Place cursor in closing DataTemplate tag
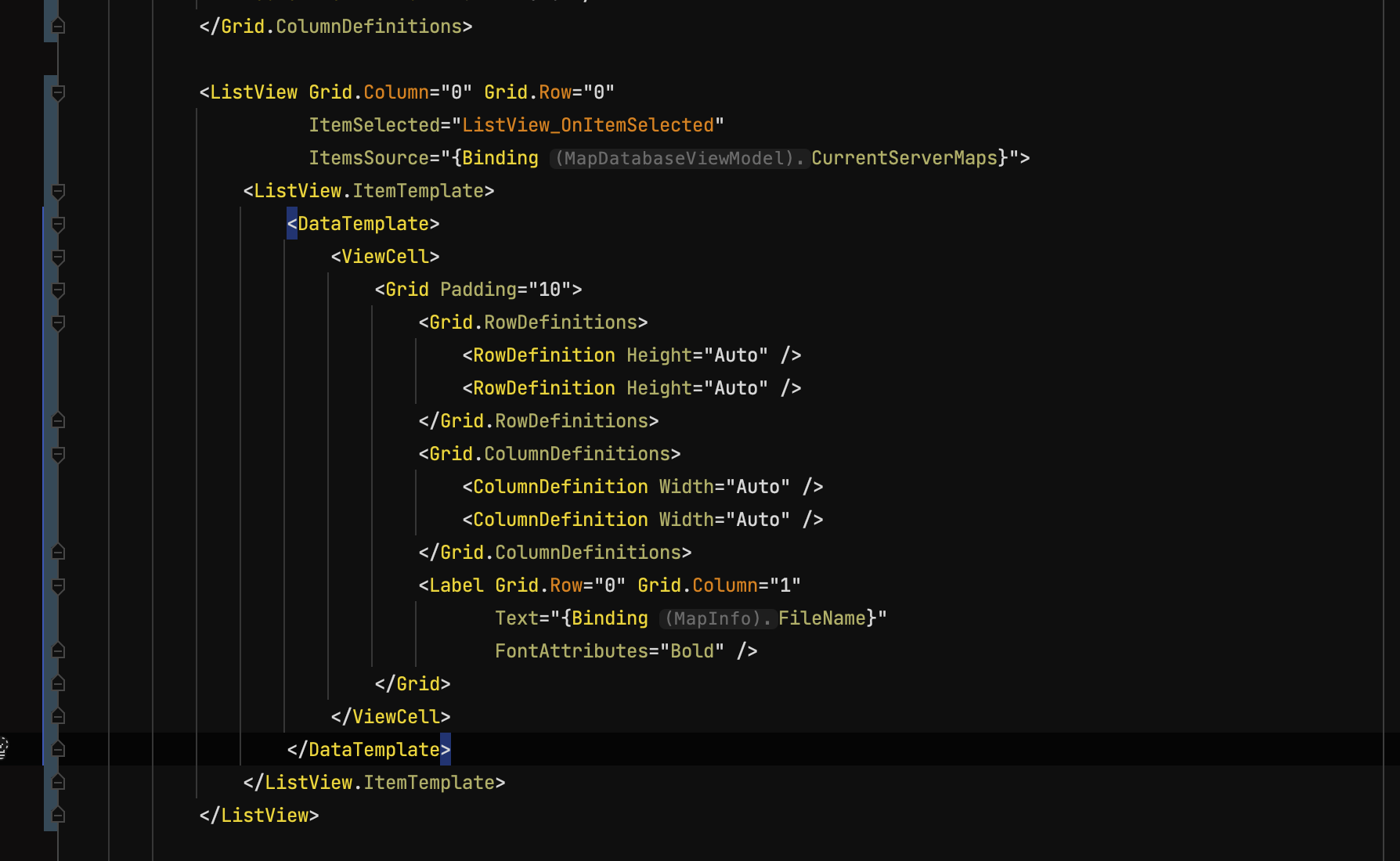The image size is (1400, 861). (x=369, y=750)
